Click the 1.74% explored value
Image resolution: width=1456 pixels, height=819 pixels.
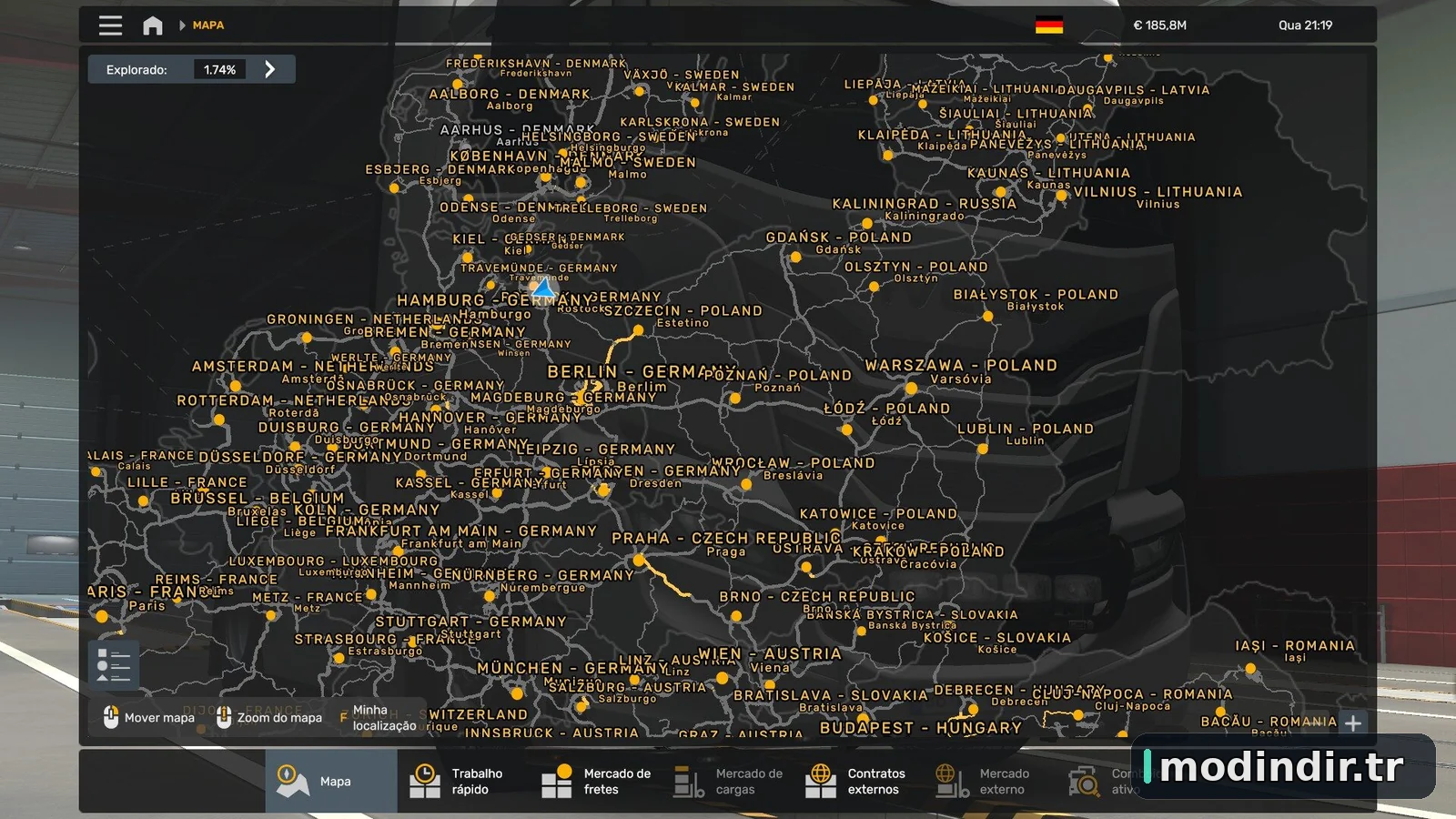pos(219,69)
